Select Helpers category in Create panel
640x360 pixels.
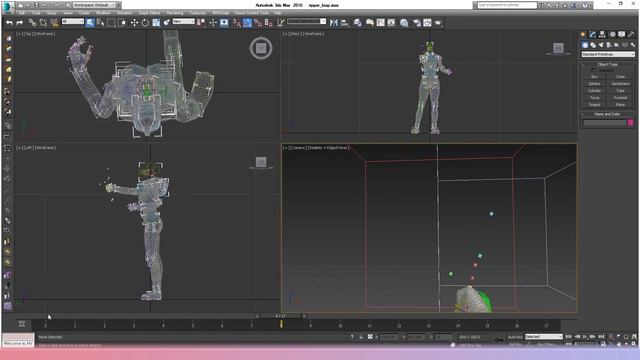(x=616, y=45)
